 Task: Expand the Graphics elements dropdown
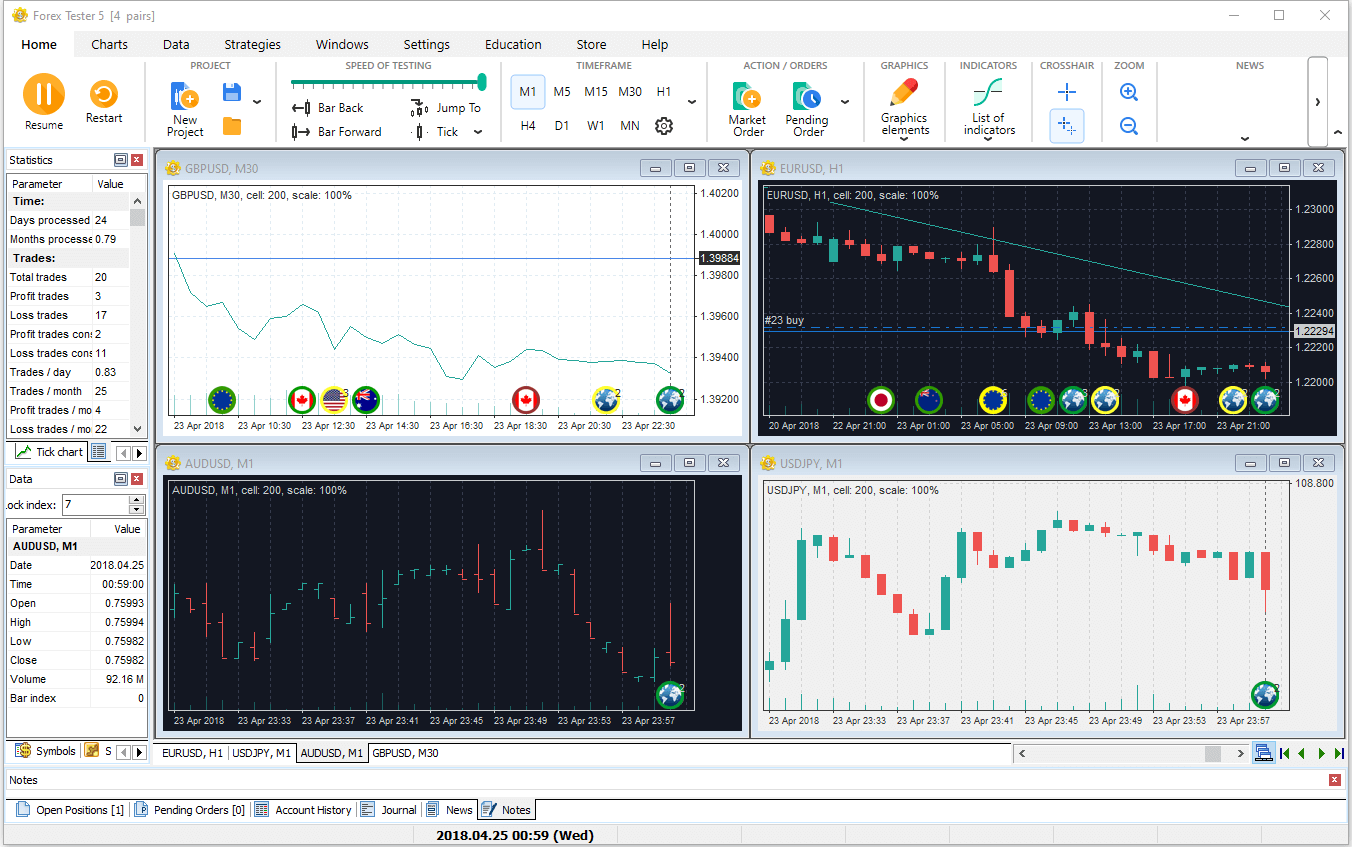coord(904,139)
